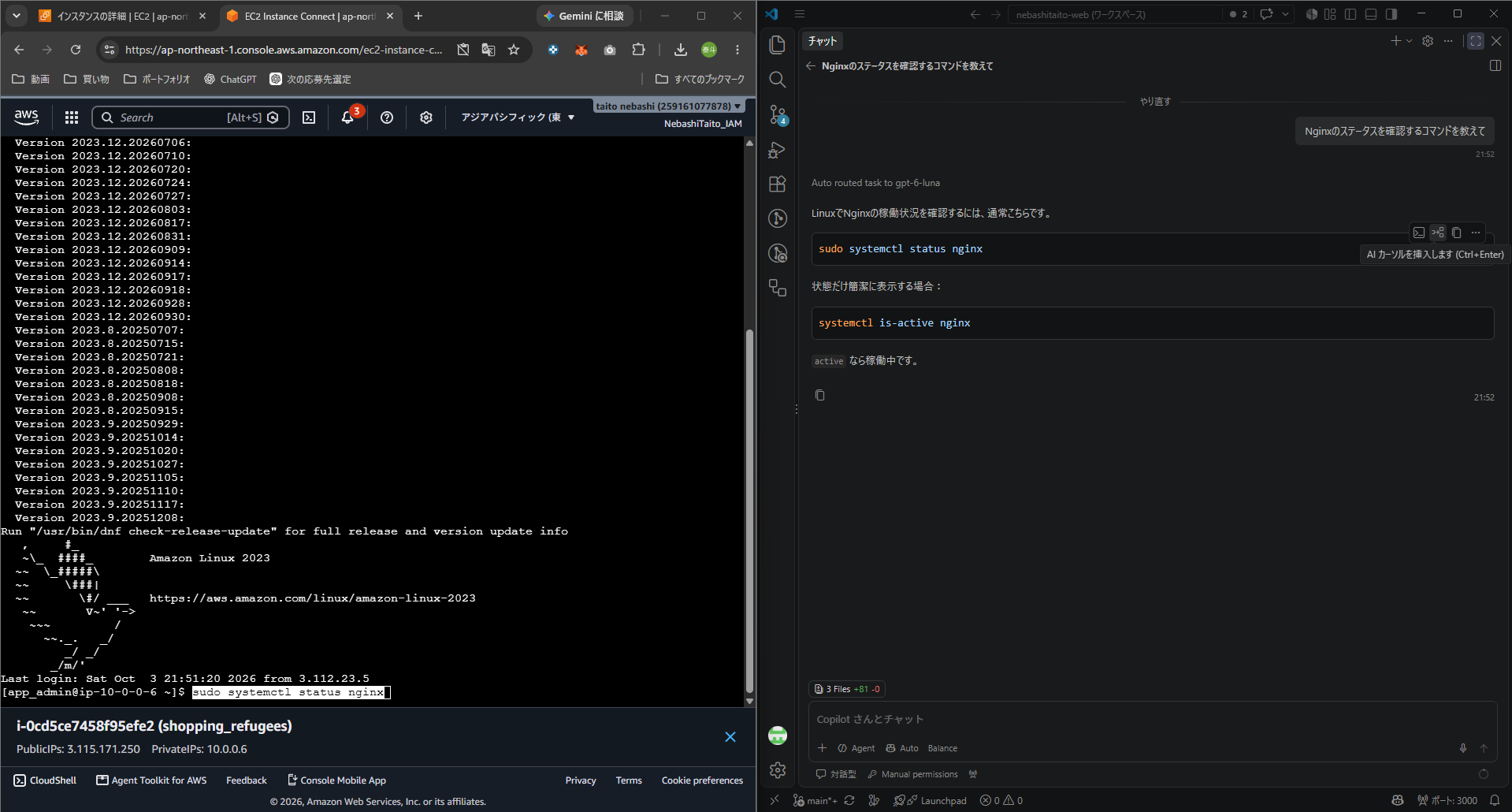The image size is (1512, 812).
Task: Open Run and Debug view
Action: [x=778, y=150]
